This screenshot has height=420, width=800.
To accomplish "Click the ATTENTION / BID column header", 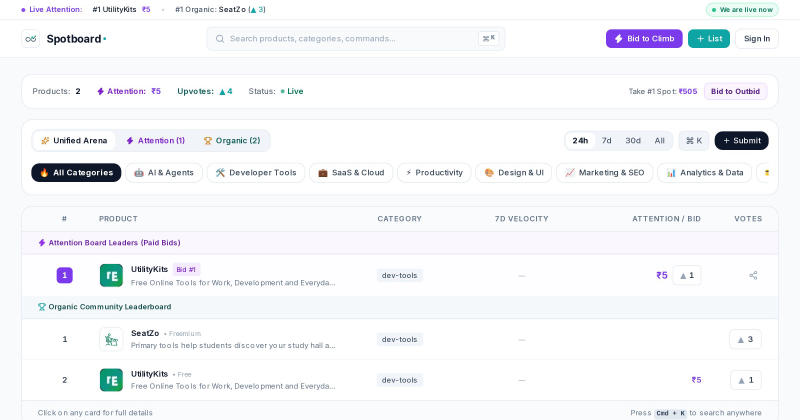I will (x=666, y=219).
